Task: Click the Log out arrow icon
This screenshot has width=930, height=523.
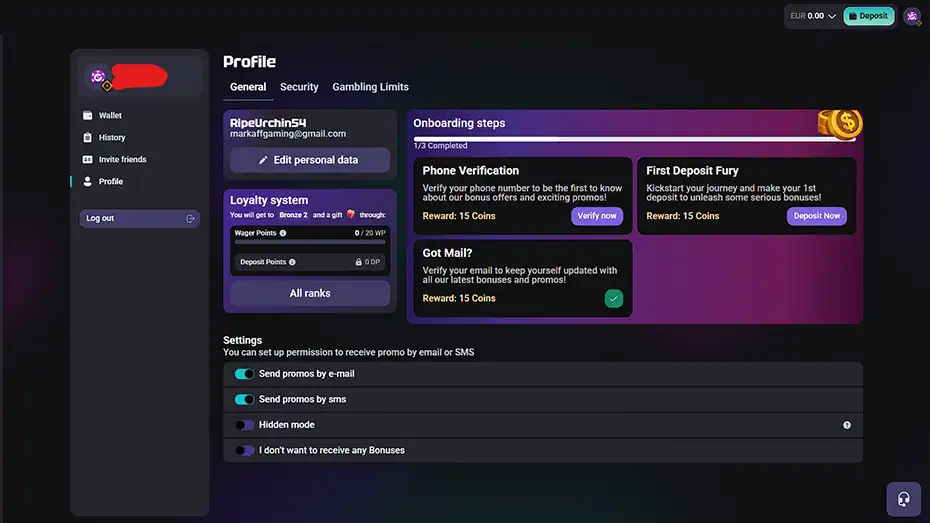Action: tap(190, 218)
